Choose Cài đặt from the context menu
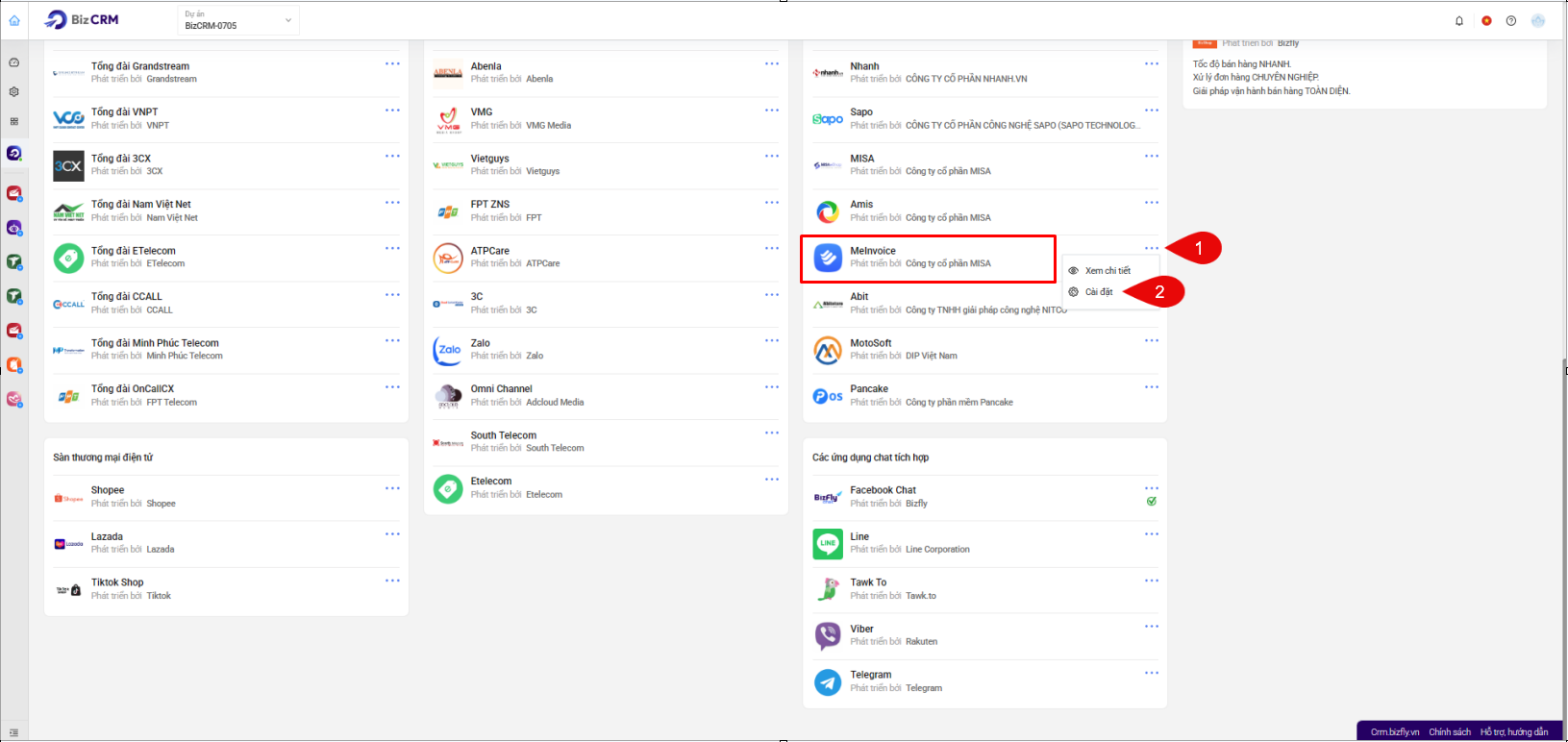The width and height of the screenshot is (1568, 742). pos(1099,292)
